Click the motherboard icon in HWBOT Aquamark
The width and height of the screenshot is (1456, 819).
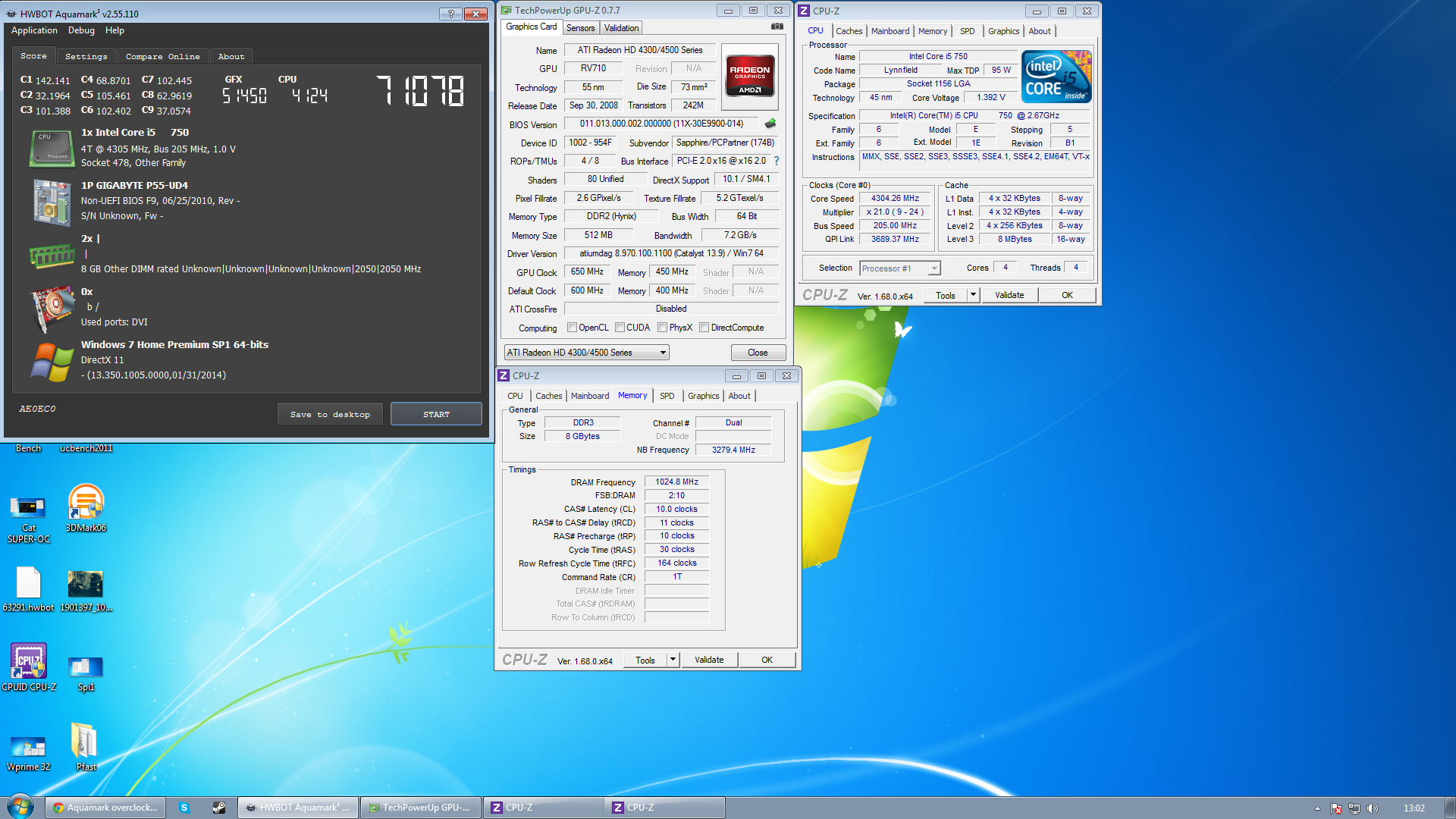[x=51, y=202]
